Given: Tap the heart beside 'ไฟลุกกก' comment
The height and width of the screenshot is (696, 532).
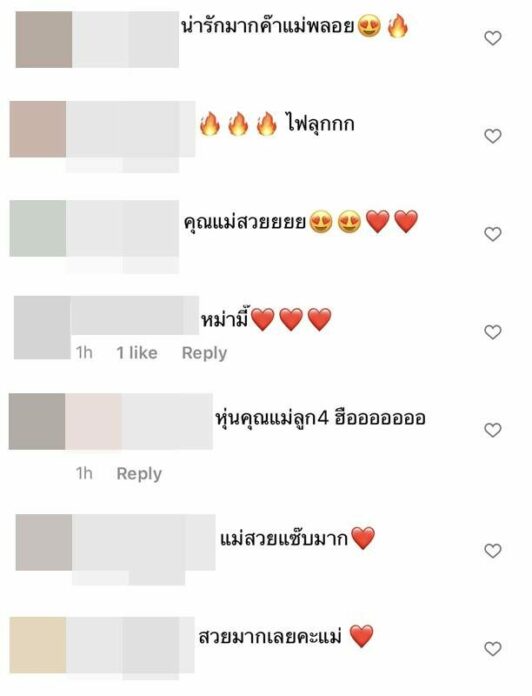Looking at the screenshot, I should click(493, 136).
